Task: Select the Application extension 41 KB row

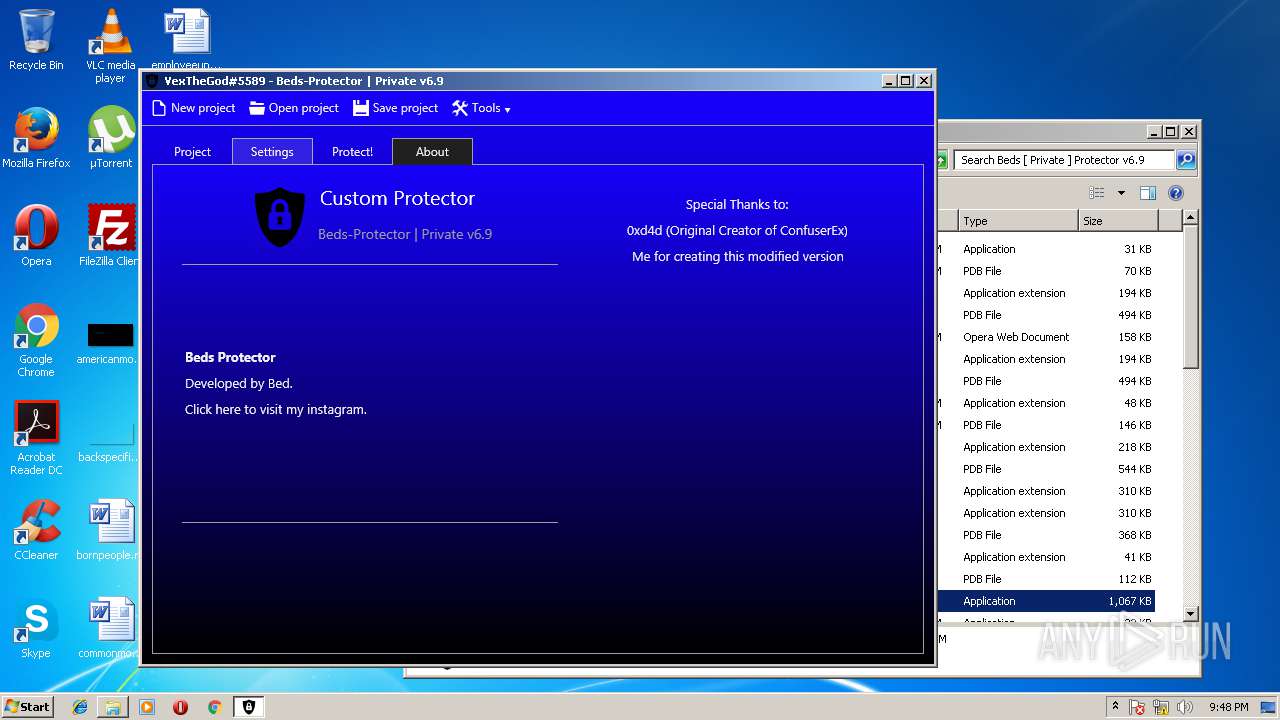Action: 1046,557
